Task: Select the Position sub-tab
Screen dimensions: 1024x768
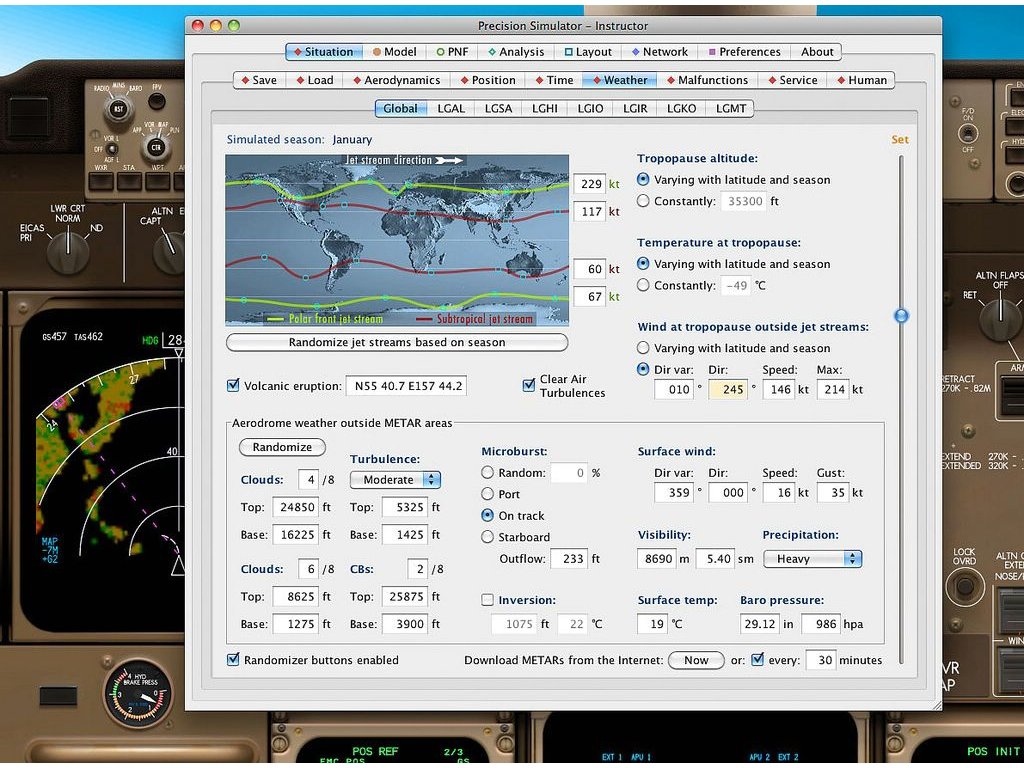Action: [488, 80]
